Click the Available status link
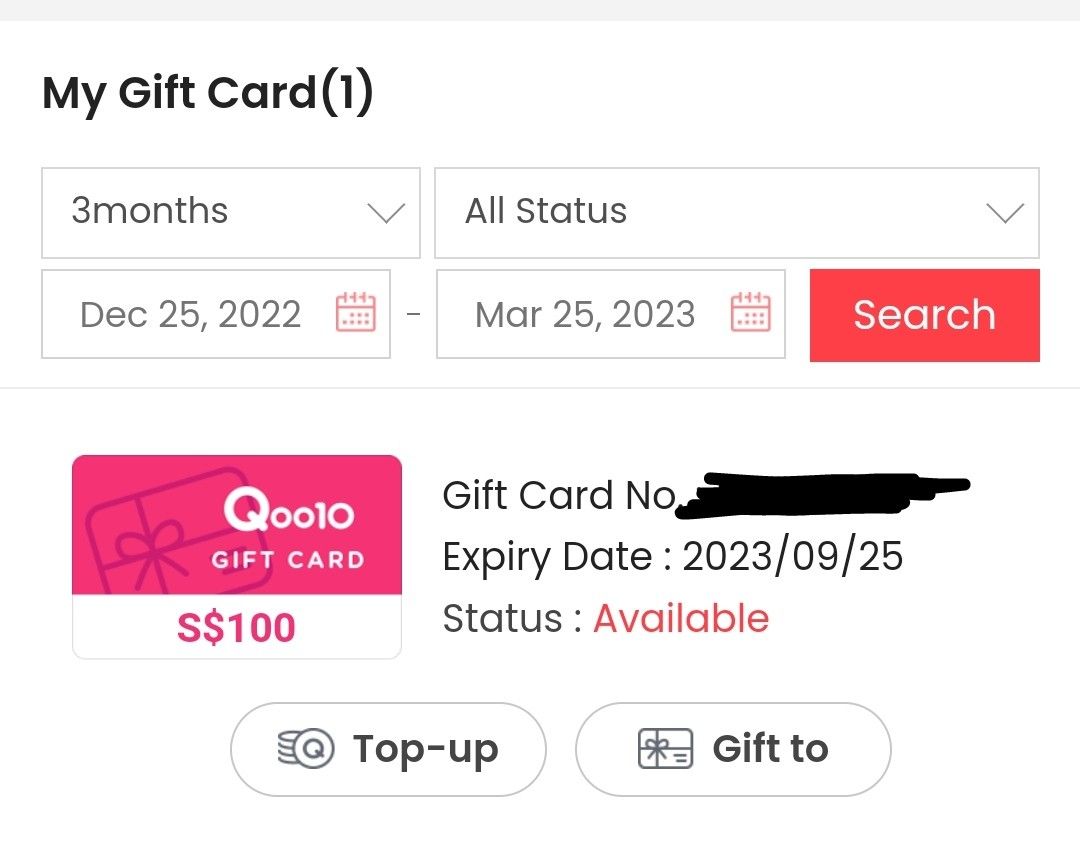Viewport: 1080px width, 855px height. (680, 618)
